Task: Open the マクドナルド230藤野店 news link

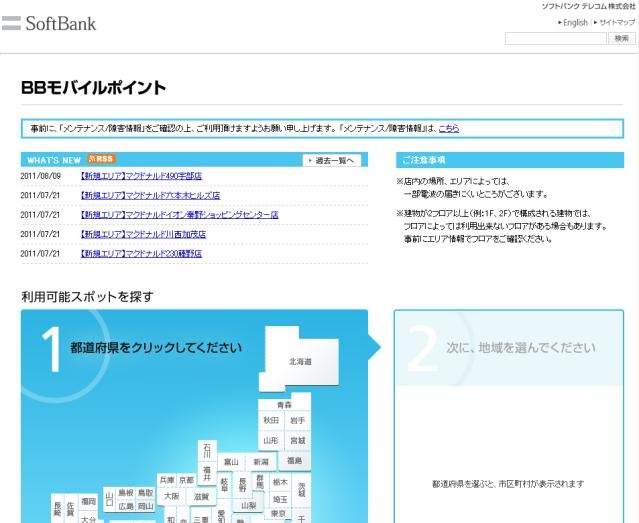Action: point(141,254)
